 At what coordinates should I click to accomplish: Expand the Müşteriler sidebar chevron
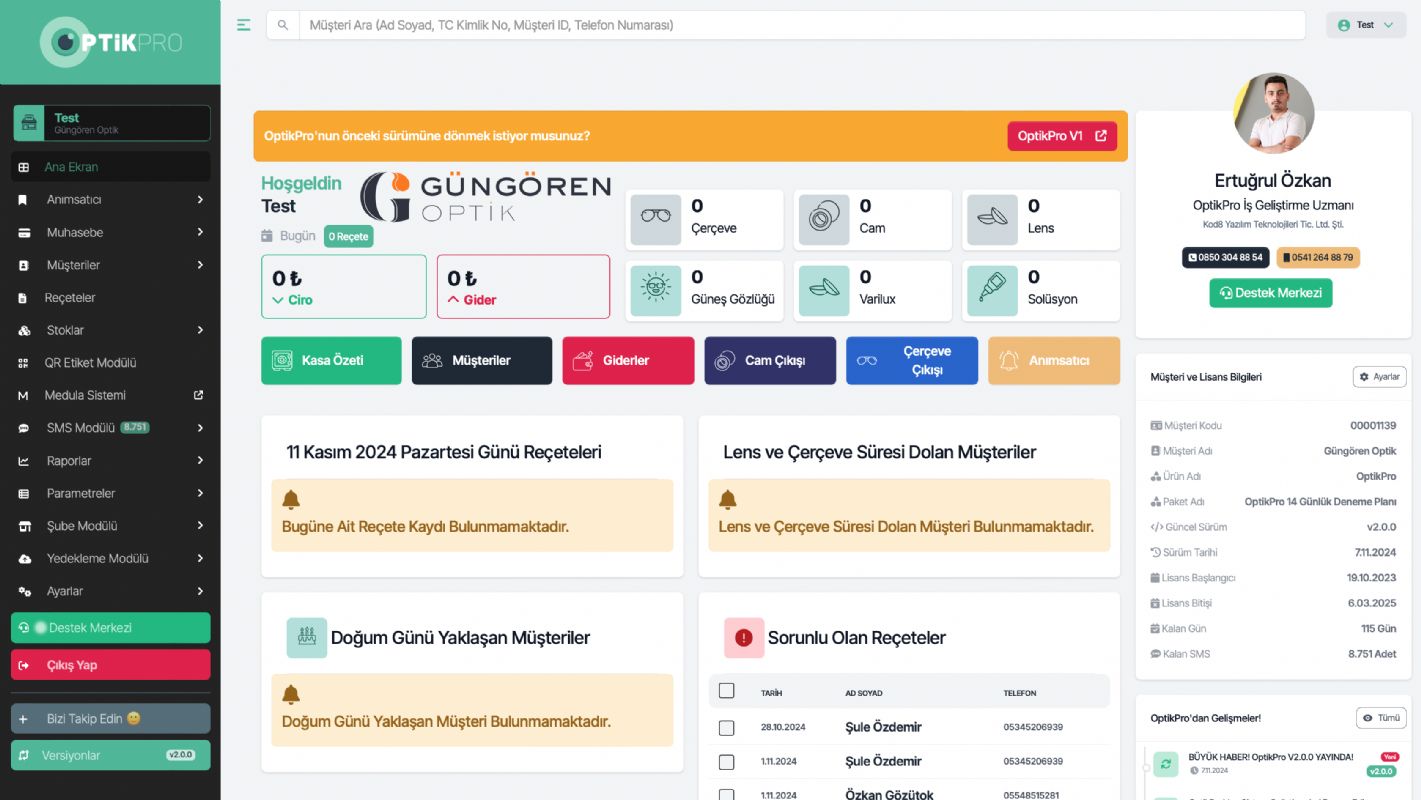200,265
